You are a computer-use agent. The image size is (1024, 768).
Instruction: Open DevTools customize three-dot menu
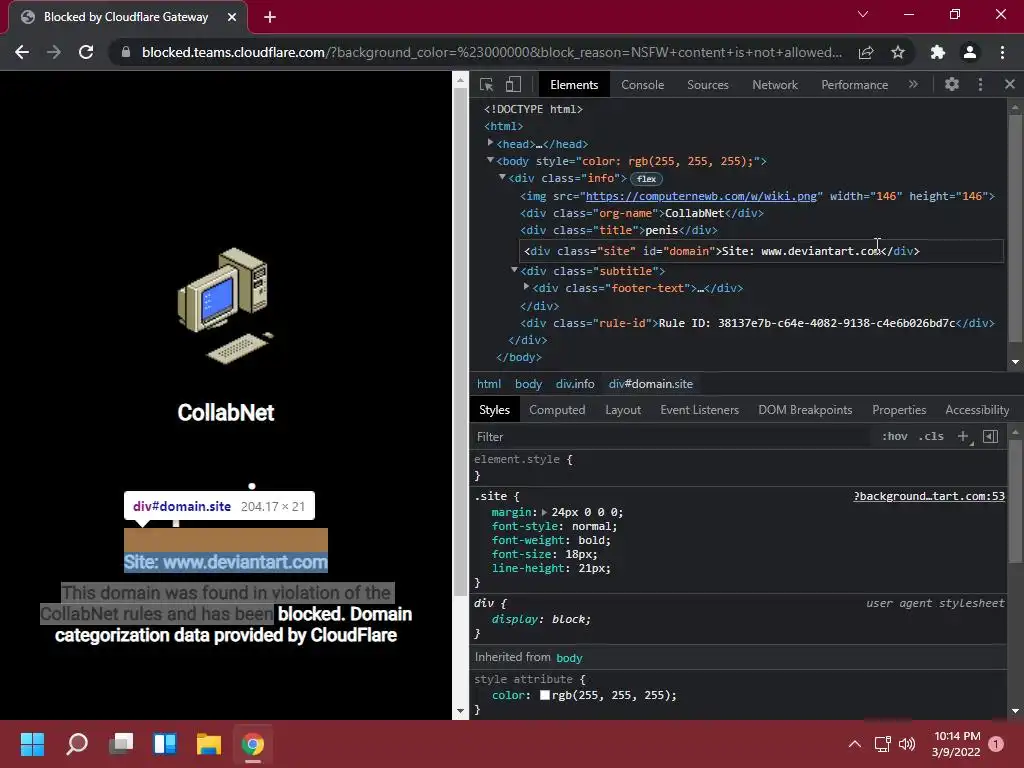(x=980, y=84)
